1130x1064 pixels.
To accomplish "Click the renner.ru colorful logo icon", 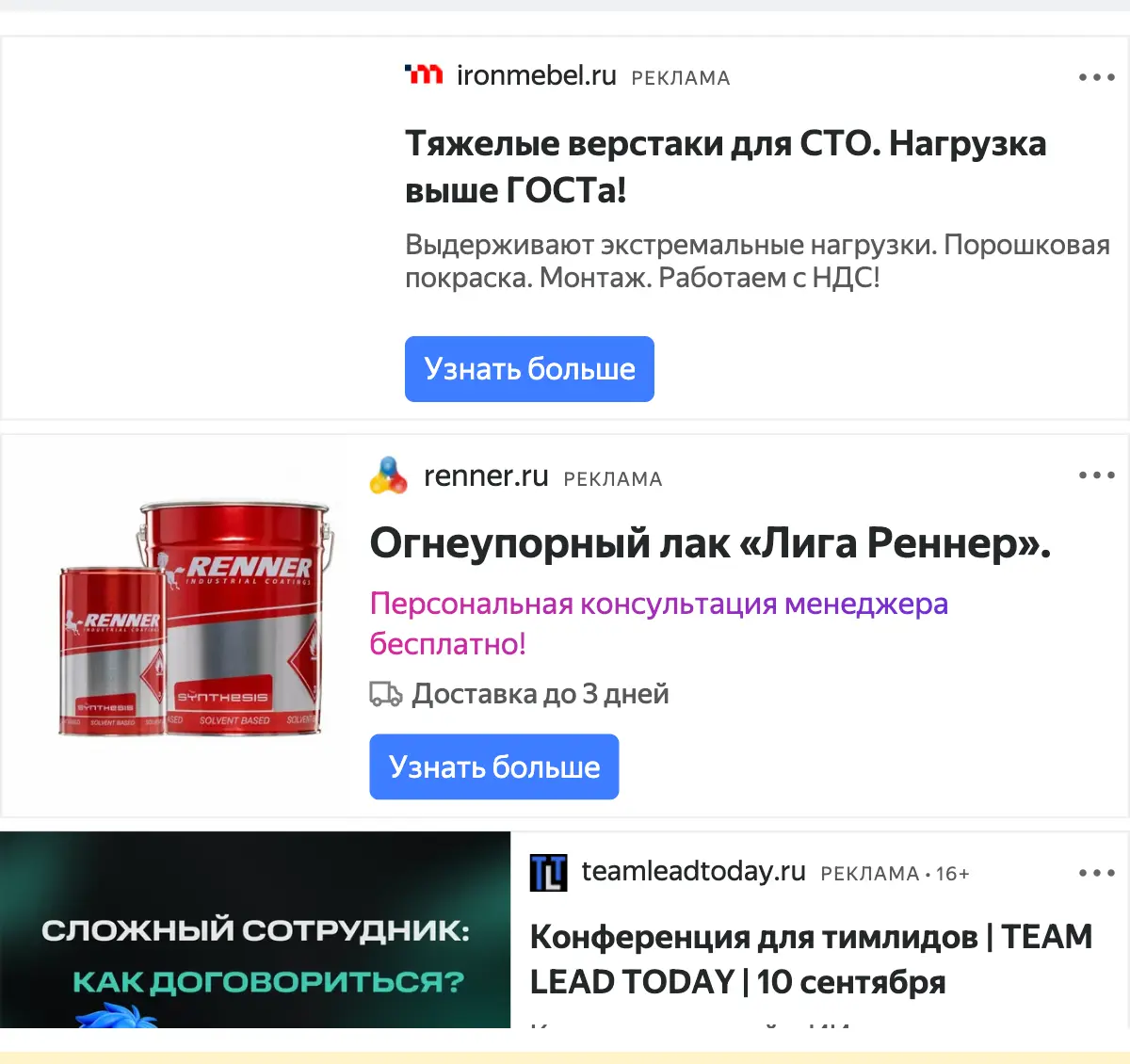I will (x=388, y=476).
